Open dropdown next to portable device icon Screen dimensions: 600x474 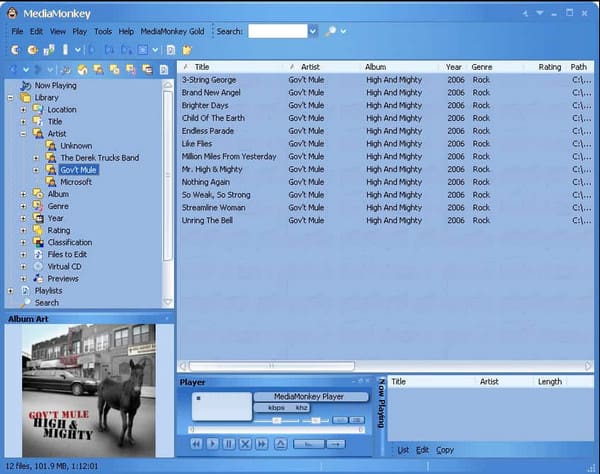coord(78,50)
